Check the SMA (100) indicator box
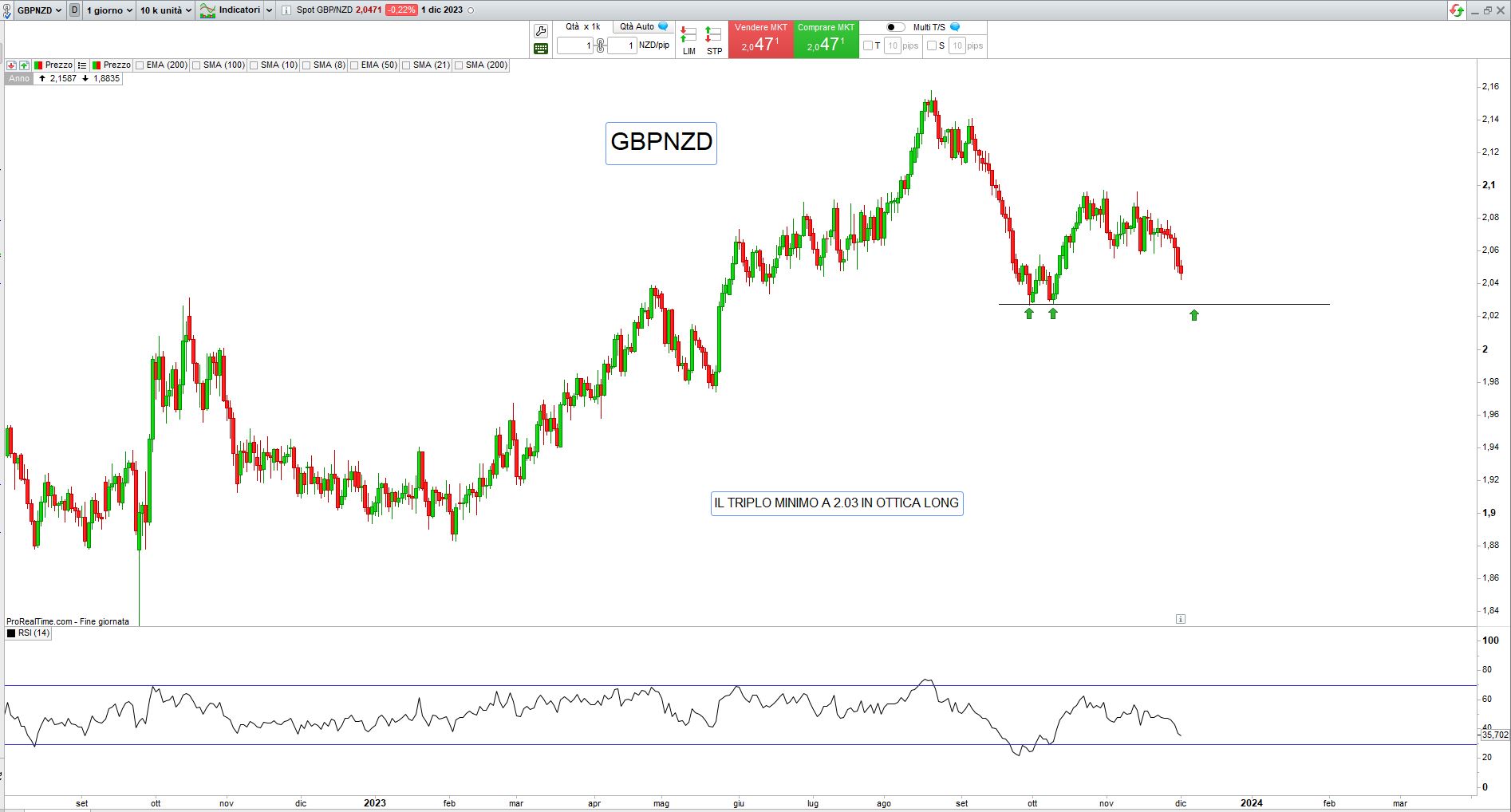 (197, 65)
